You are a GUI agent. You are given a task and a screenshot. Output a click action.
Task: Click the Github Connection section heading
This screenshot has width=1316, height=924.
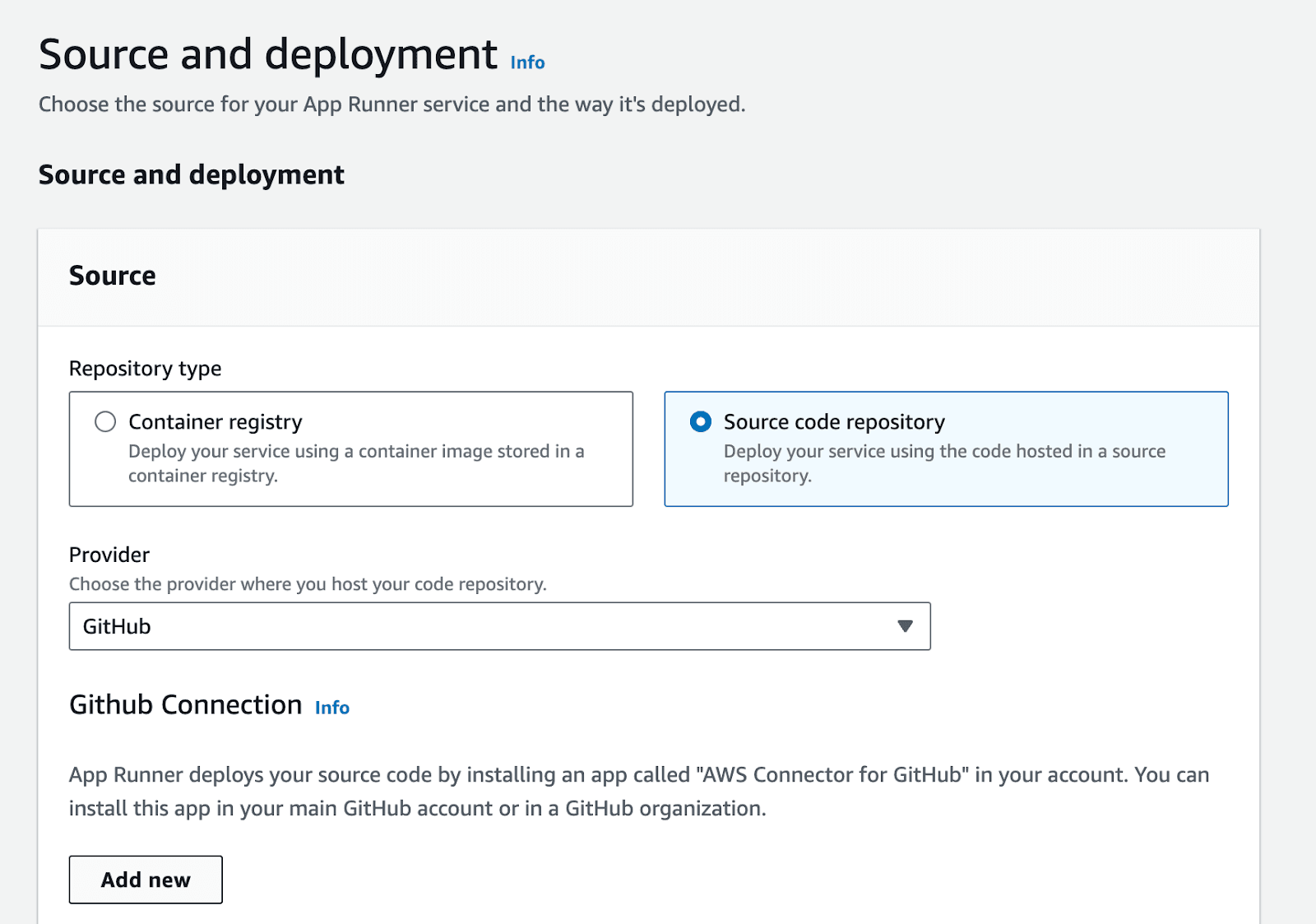pyautogui.click(x=184, y=704)
